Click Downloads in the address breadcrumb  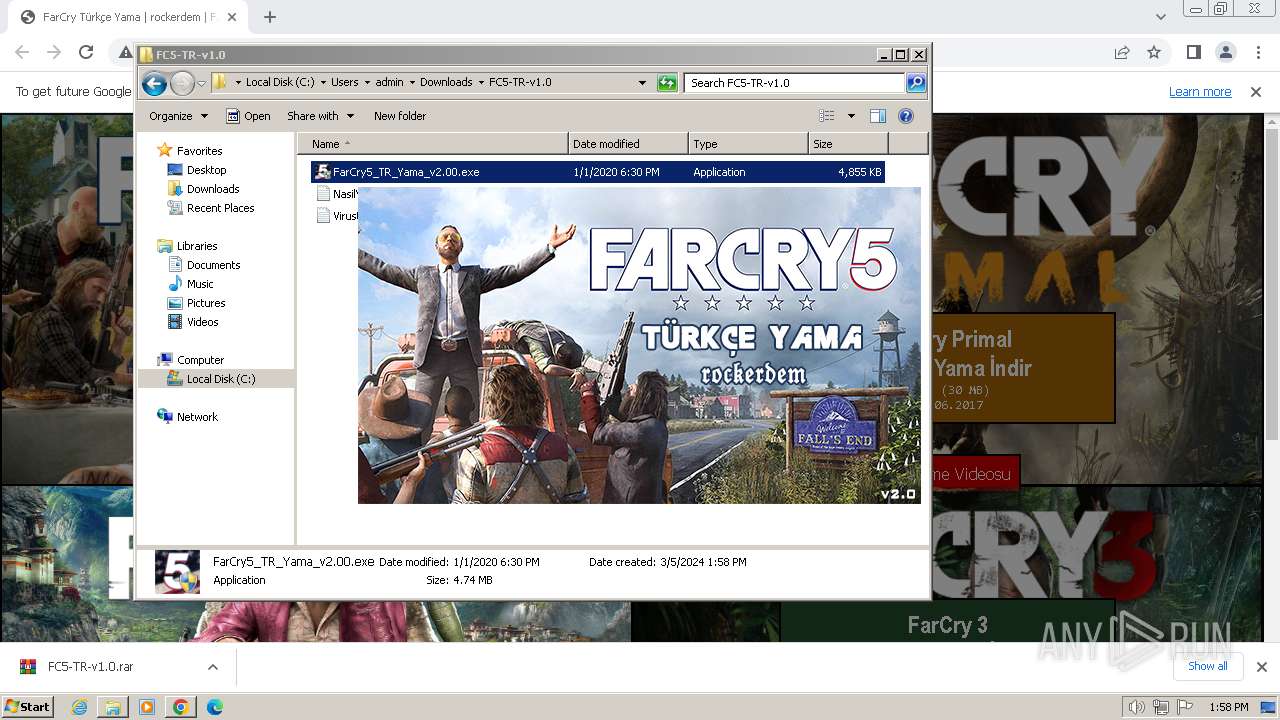446,83
